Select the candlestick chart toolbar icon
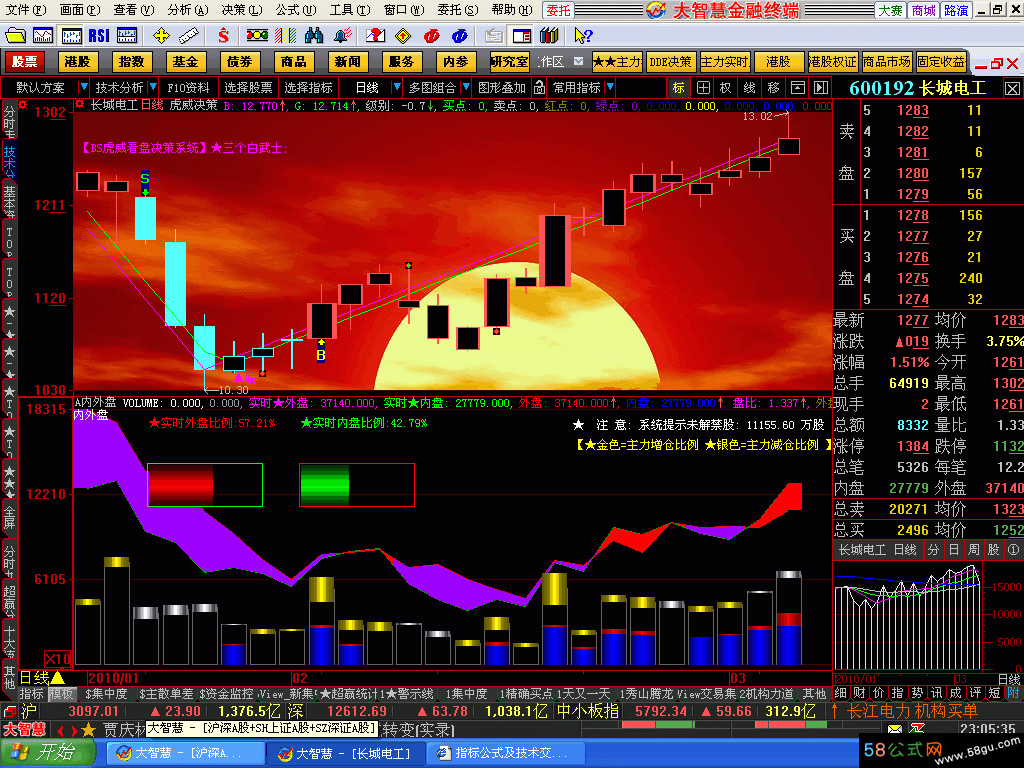 coord(71,35)
